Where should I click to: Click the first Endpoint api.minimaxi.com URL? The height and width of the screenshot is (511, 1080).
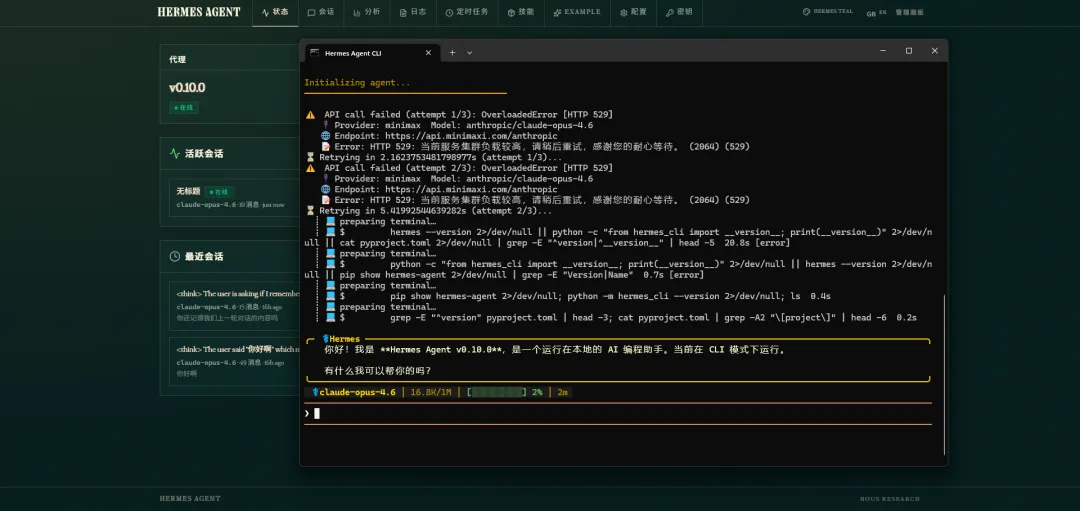(x=471, y=136)
